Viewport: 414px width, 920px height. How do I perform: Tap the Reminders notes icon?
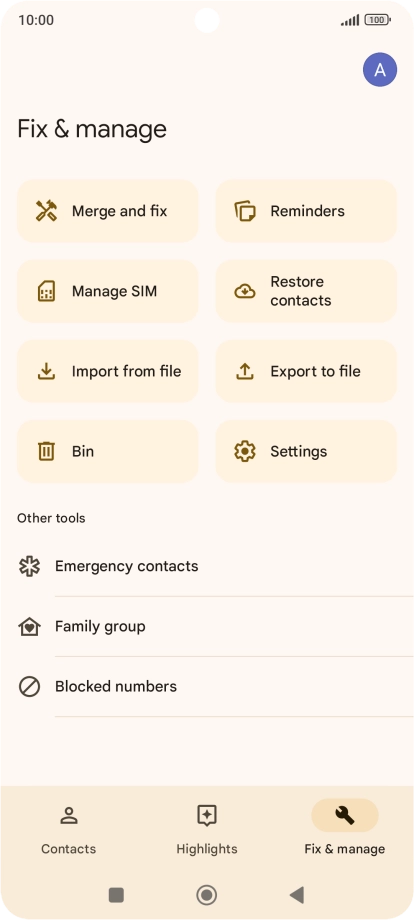tap(245, 211)
